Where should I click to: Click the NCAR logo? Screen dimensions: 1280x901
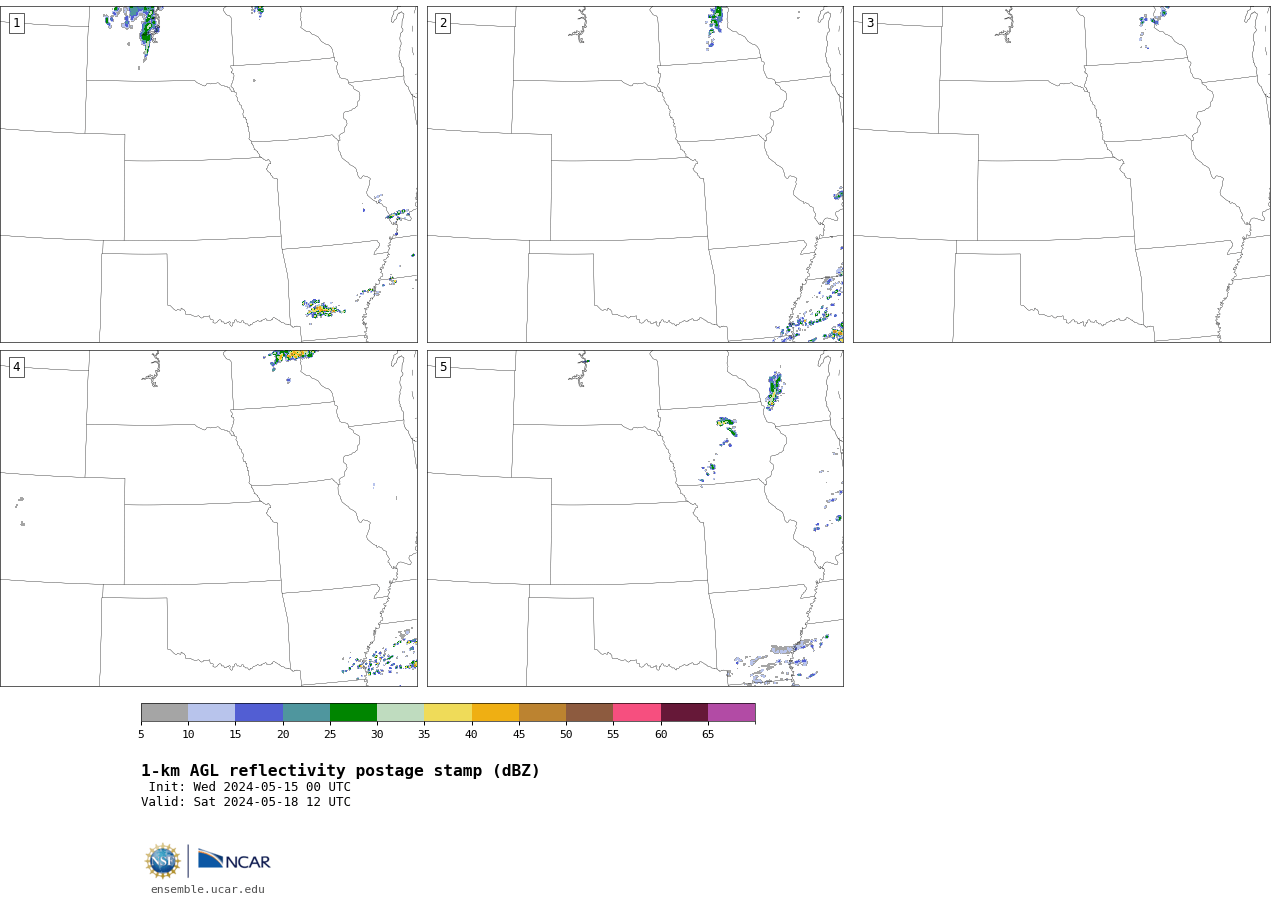pos(234,860)
